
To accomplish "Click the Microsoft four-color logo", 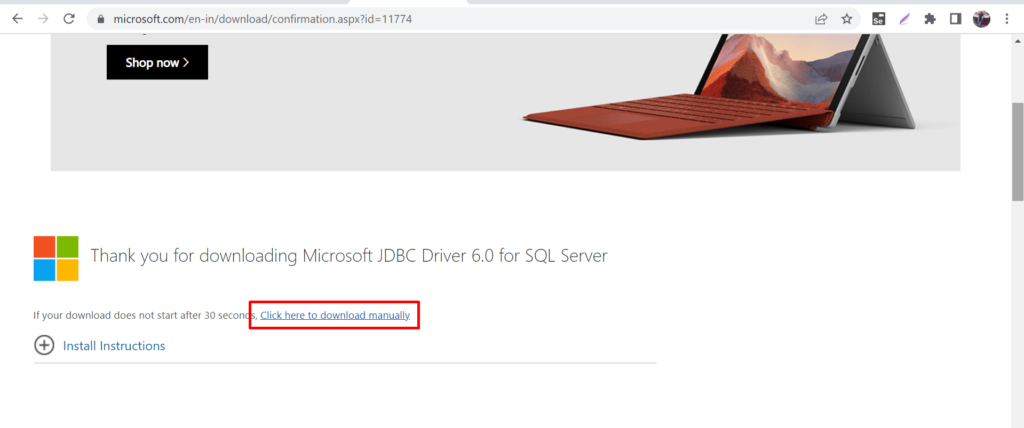I will [56, 258].
